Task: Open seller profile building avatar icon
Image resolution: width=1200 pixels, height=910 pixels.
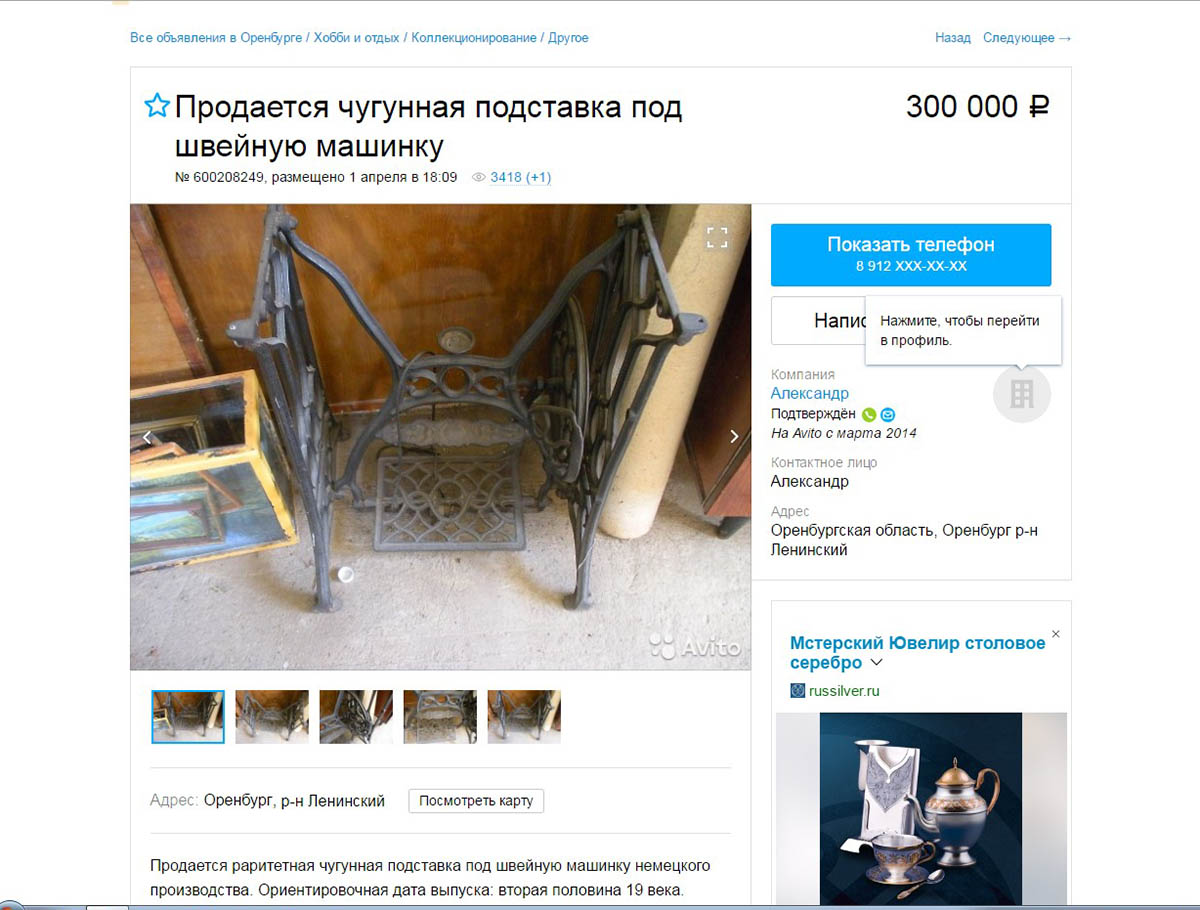Action: click(x=1022, y=394)
